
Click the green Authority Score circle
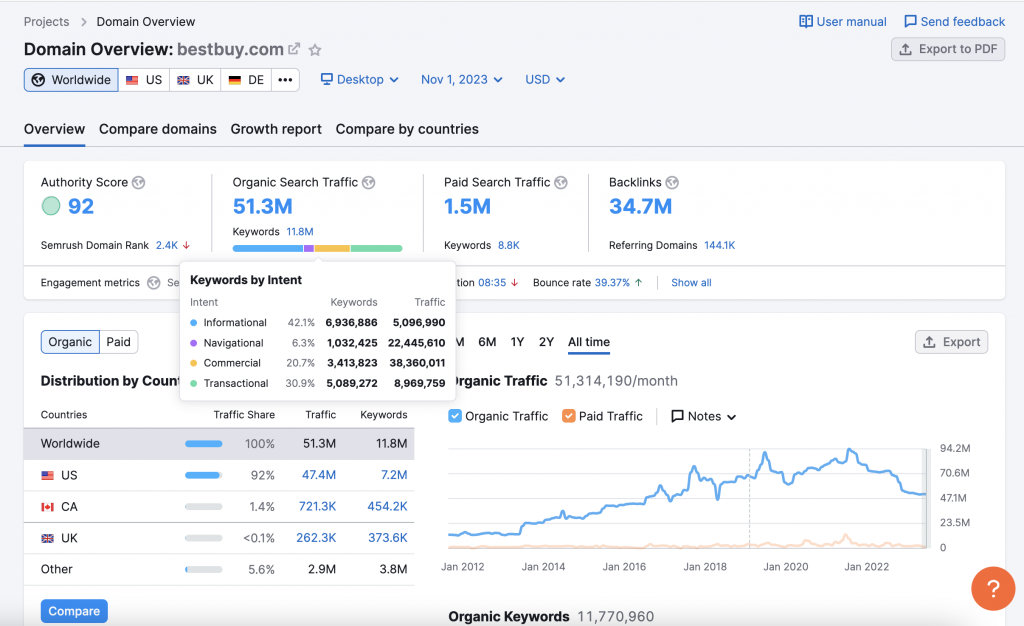coord(51,206)
